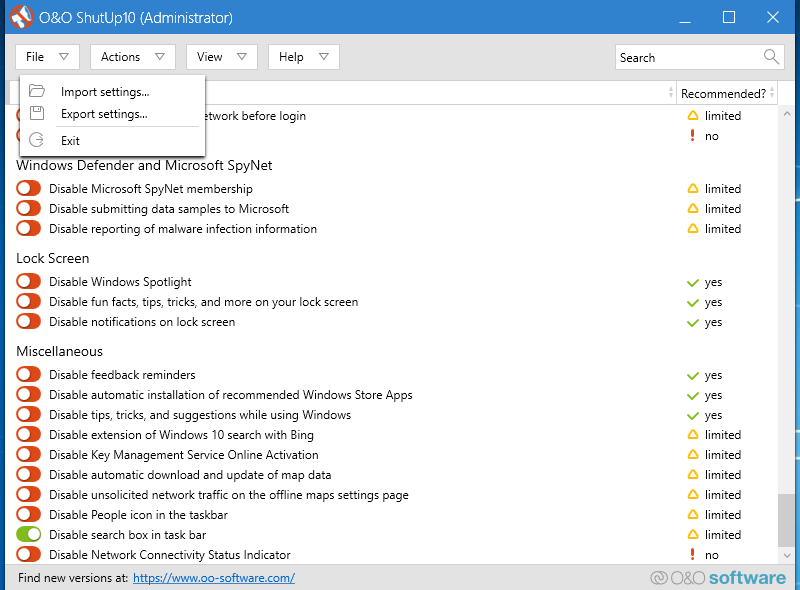This screenshot has width=800, height=590.
Task: Open the Help dropdown menu
Action: coord(304,57)
